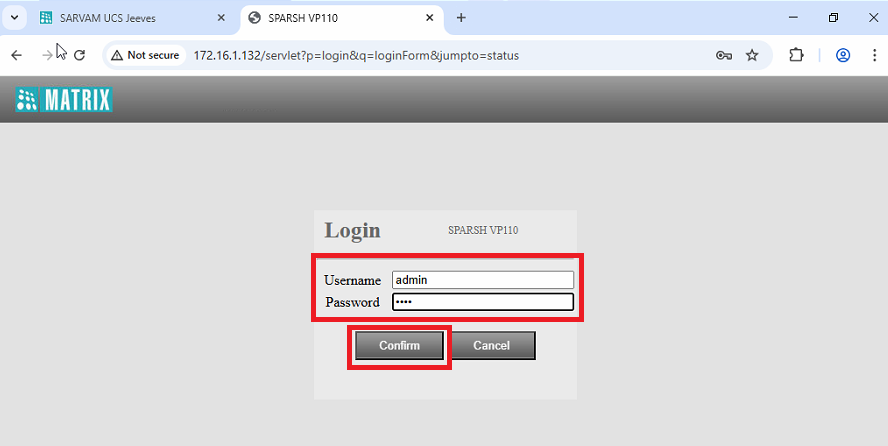Screen dimensions: 888x446
Task: Open the tab search dropdown arrow
Action: click(x=15, y=18)
